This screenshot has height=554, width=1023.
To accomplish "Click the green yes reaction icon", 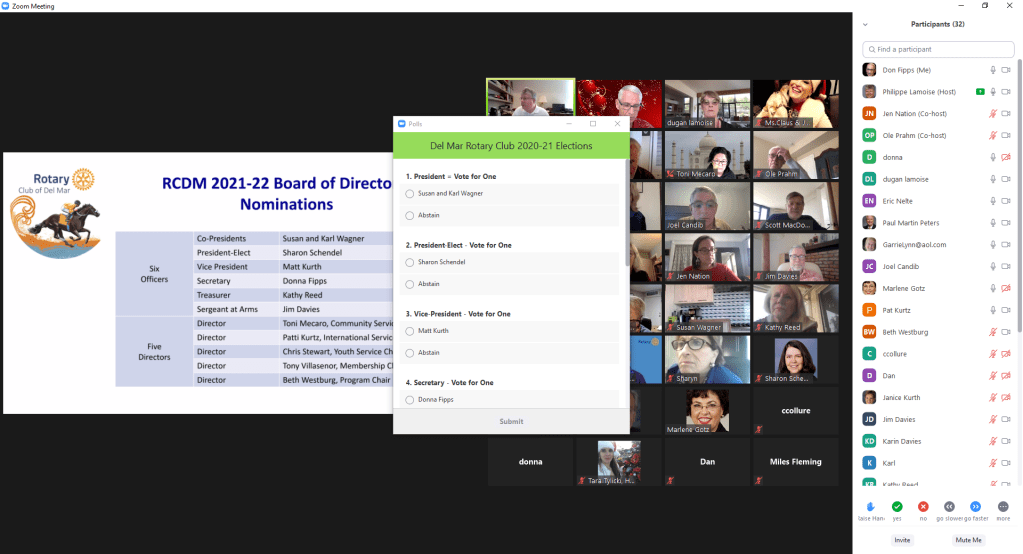I will click(897, 507).
